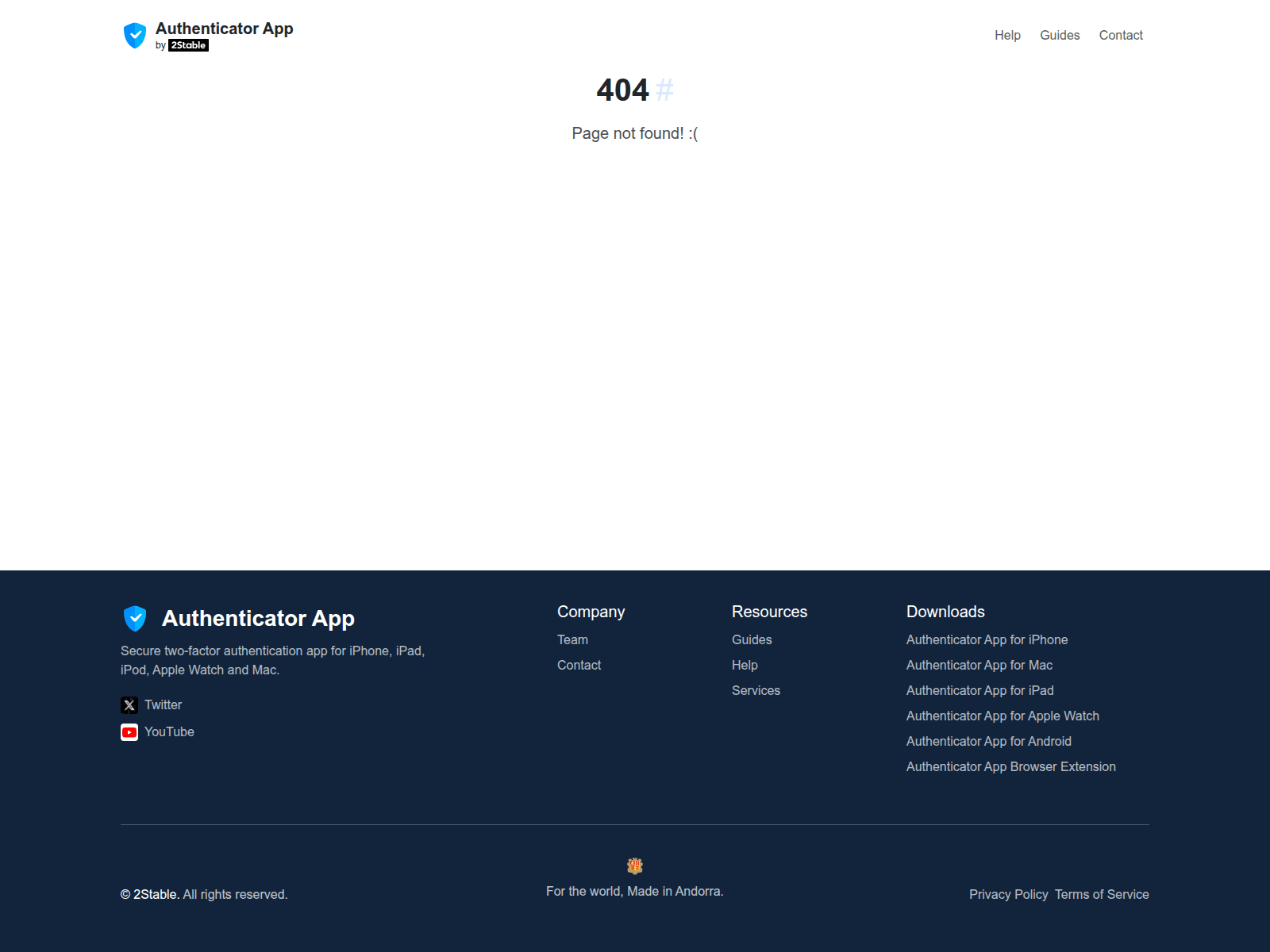Click the Twitter X icon in footer
Viewport: 1270px width, 952px height.
[129, 704]
